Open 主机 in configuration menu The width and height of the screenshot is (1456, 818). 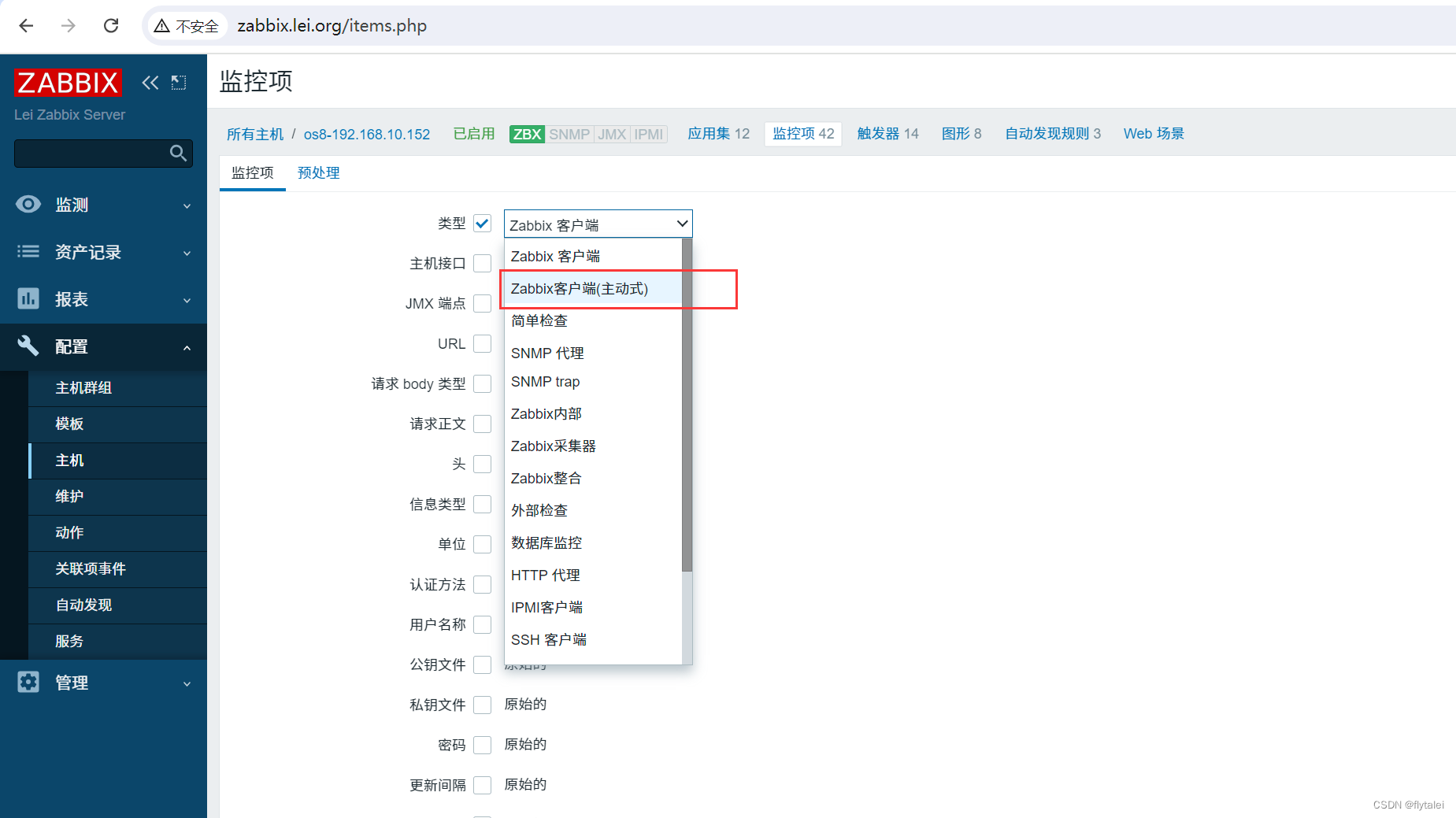tap(118, 461)
